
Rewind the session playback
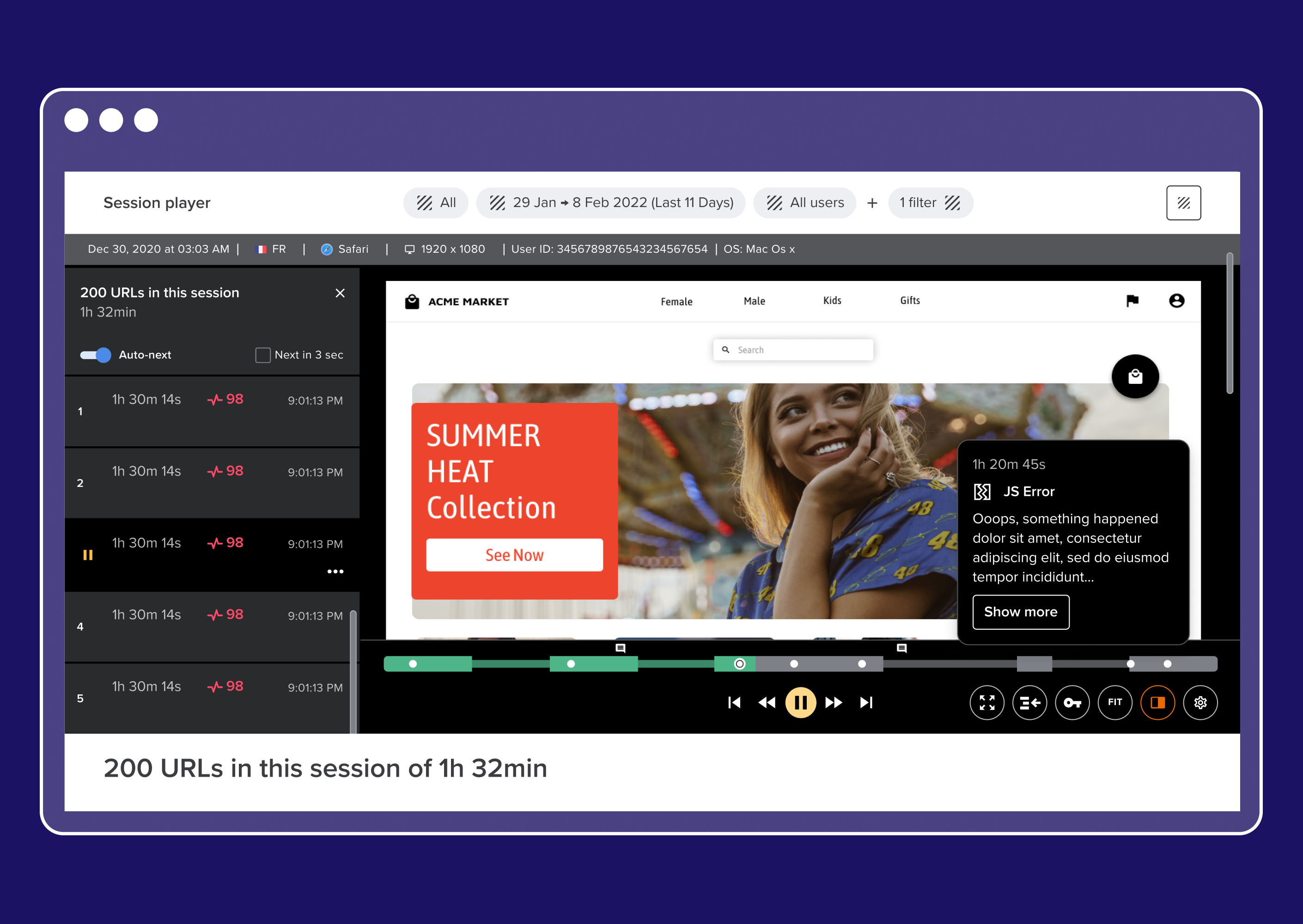767,703
